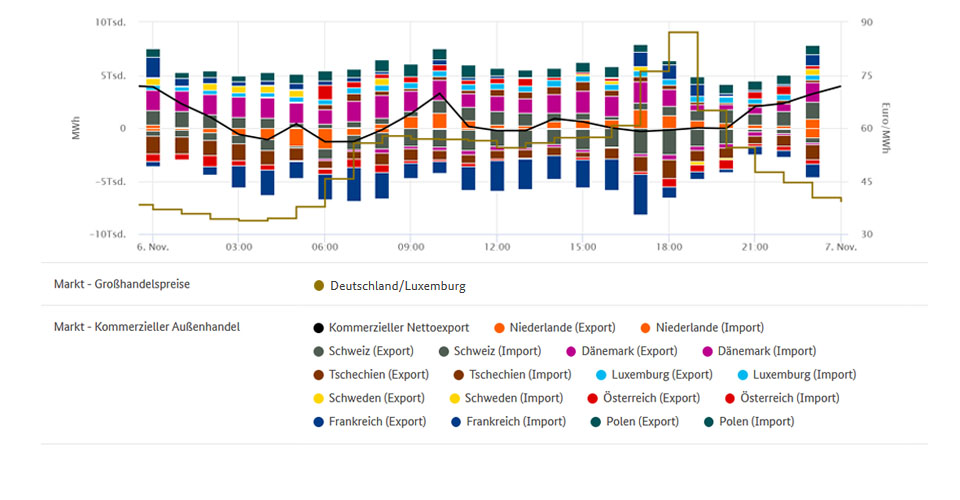960x500 pixels.
Task: Select Polen (Export) legend entry
Action: [x=634, y=422]
